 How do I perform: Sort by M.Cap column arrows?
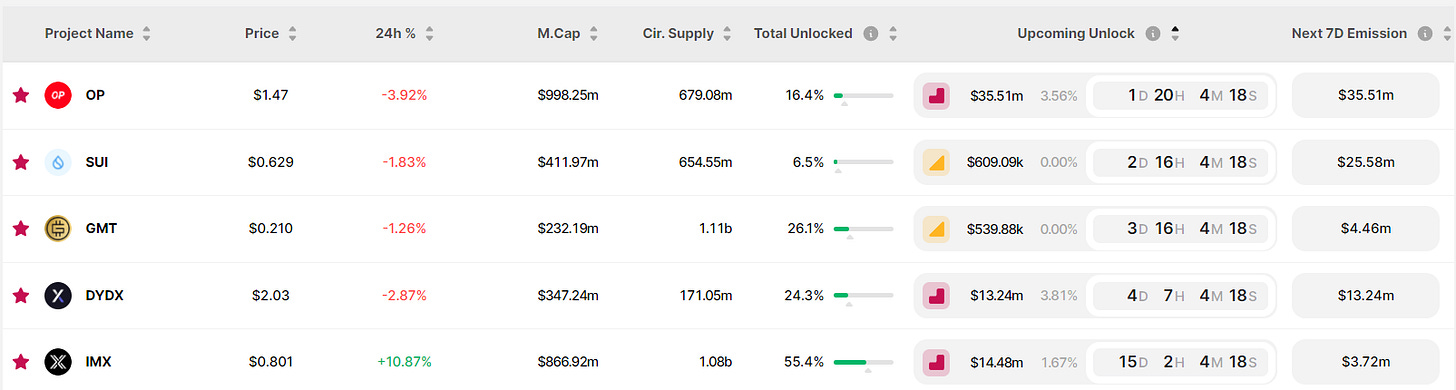593,33
